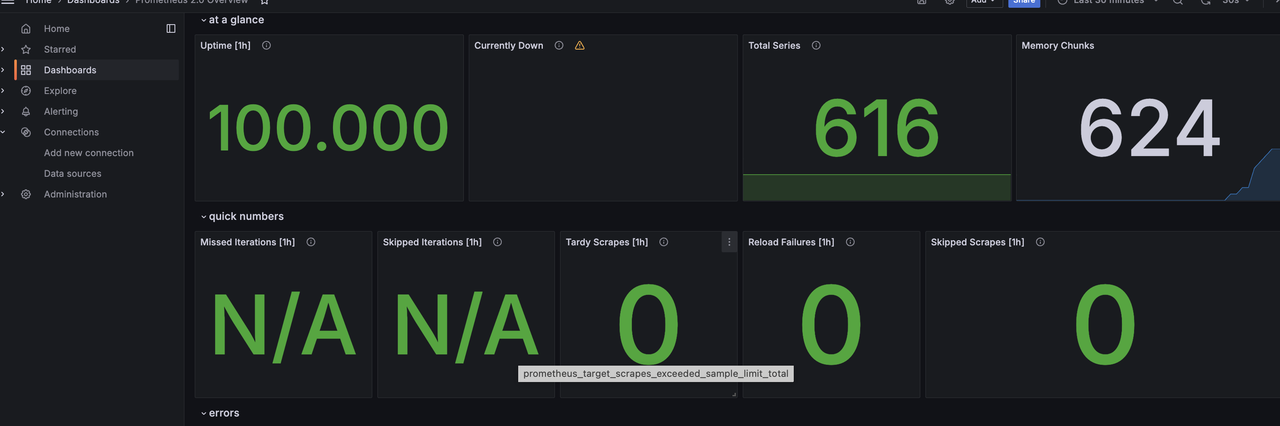
Task: Click info icon beside Skipped Scrapes [1h]
Action: point(1040,242)
